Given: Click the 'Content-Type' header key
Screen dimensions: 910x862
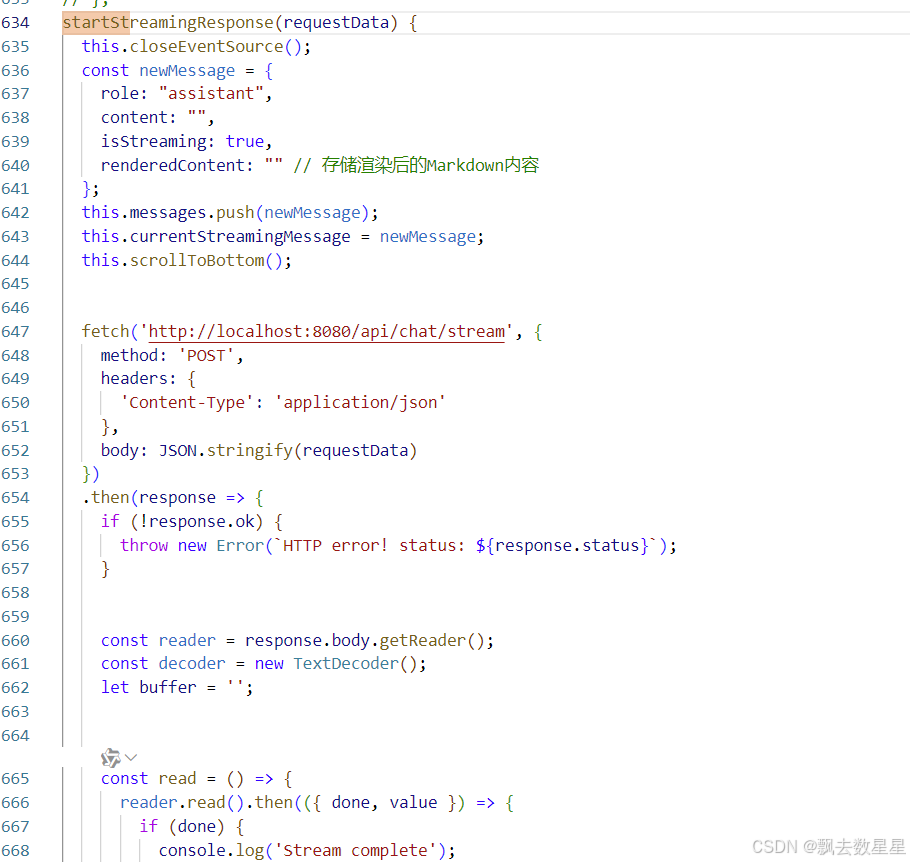Looking at the screenshot, I should [187, 402].
